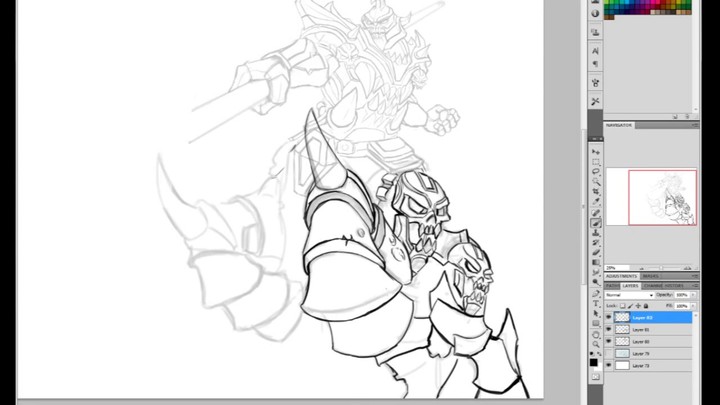Open the Layers panel options menu
The height and width of the screenshot is (405, 720).
[695, 286]
